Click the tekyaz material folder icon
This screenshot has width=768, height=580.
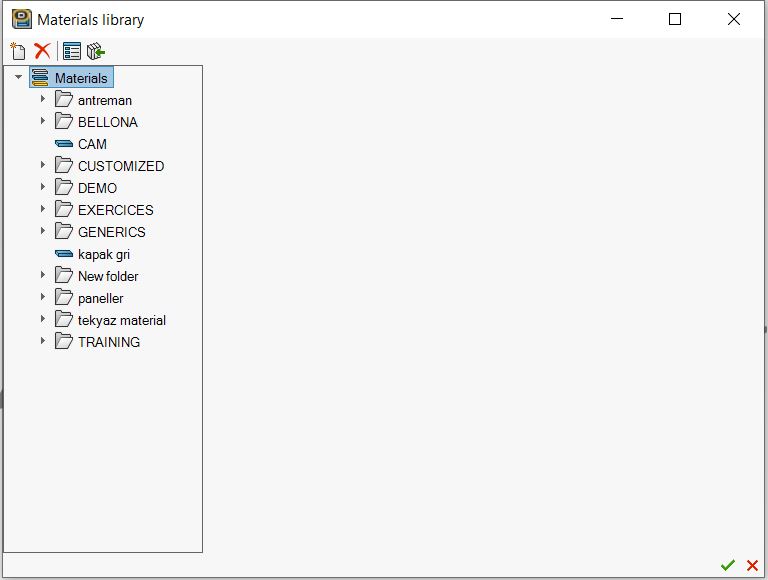point(64,320)
